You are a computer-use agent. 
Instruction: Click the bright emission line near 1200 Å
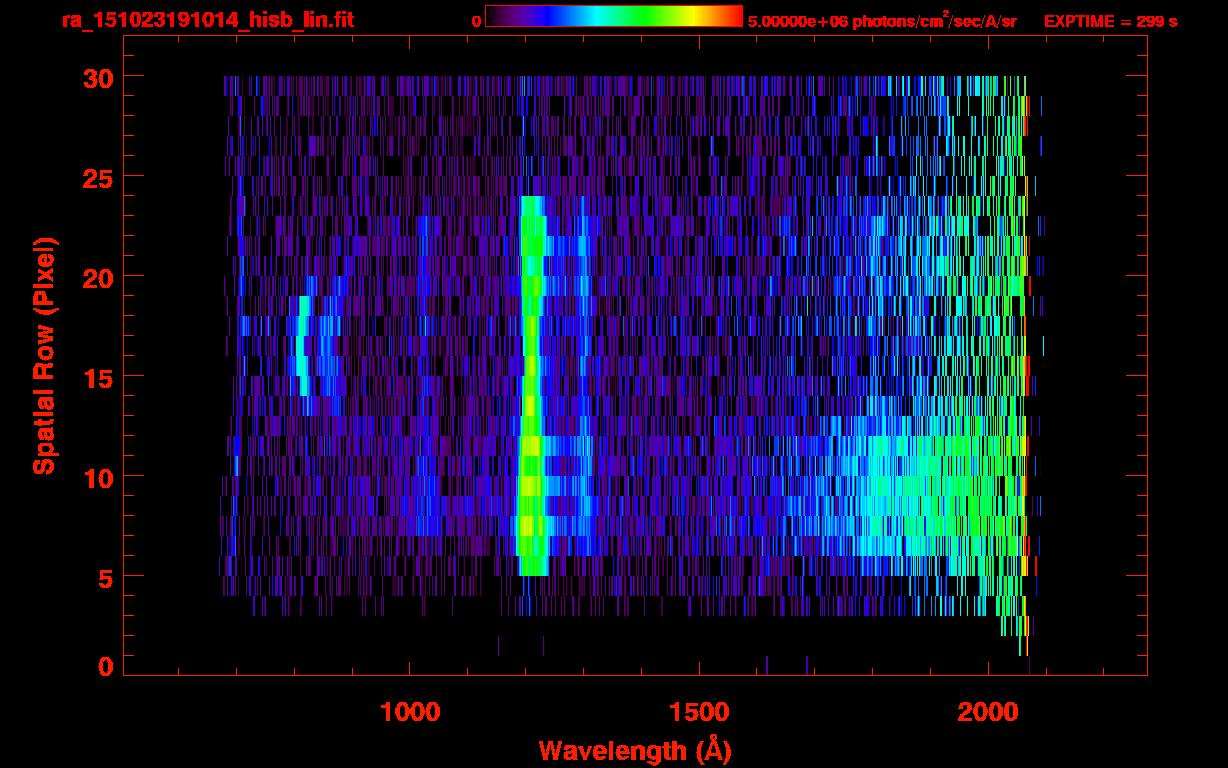point(532,385)
